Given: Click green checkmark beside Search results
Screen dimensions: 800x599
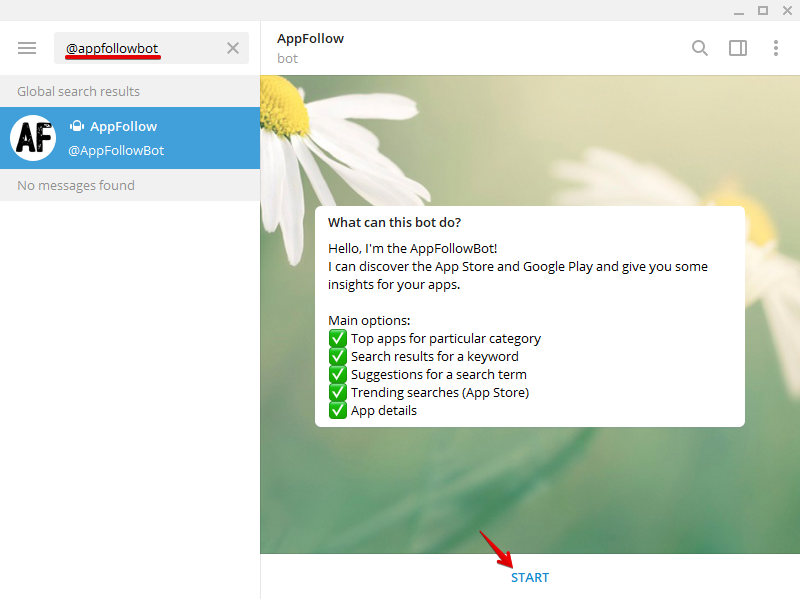Looking at the screenshot, I should [x=337, y=356].
